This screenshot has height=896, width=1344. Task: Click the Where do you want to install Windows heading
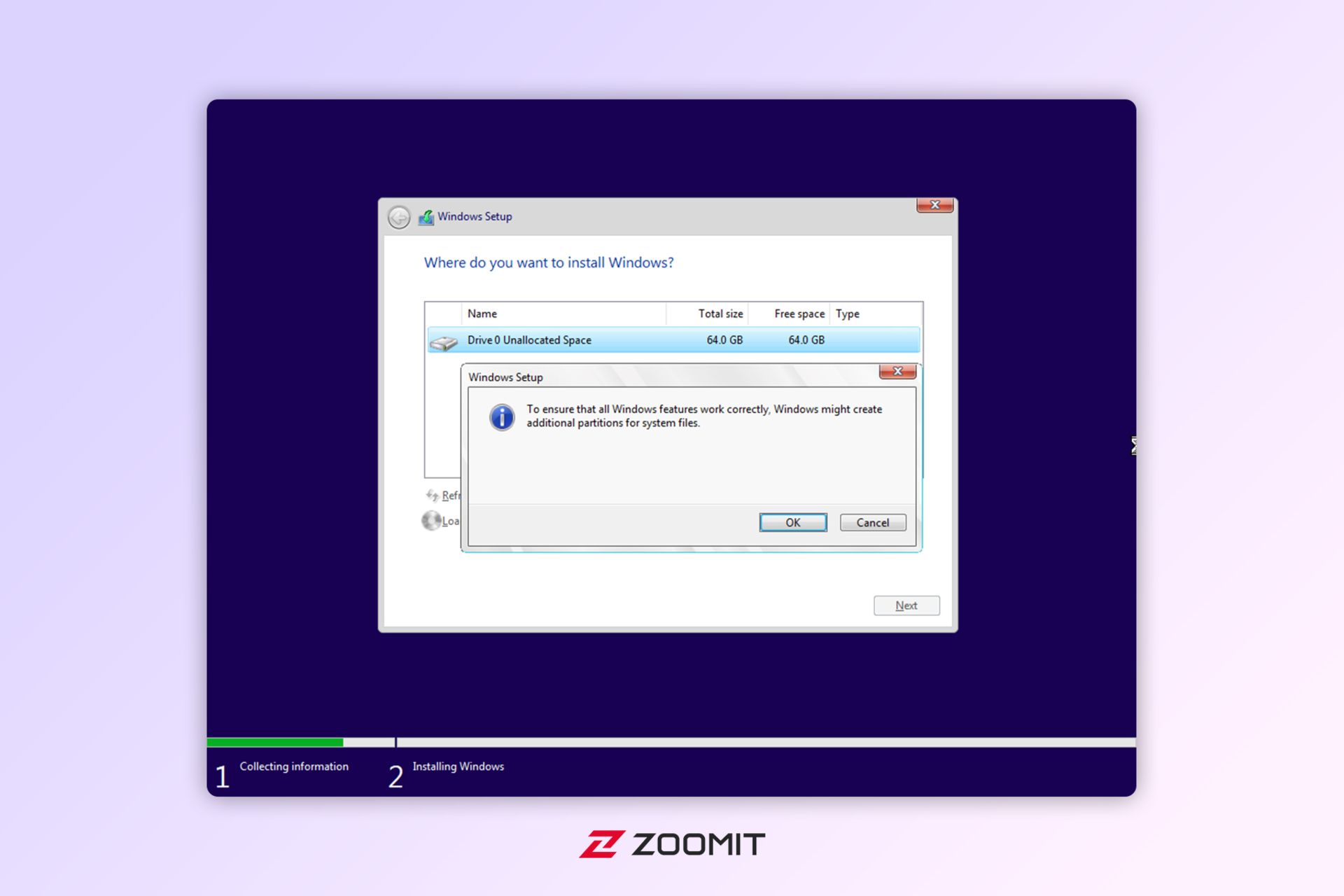coord(549,262)
